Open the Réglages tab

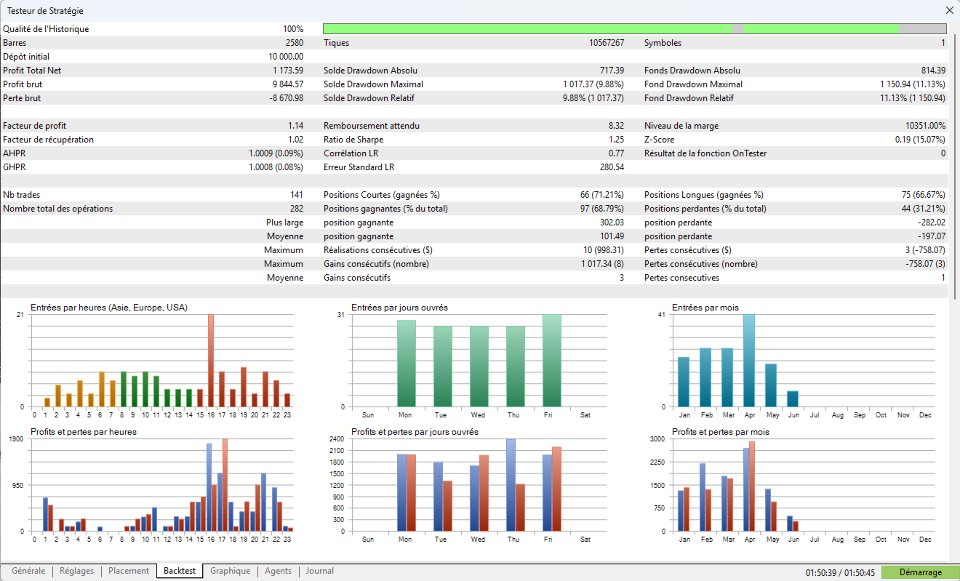tap(77, 571)
